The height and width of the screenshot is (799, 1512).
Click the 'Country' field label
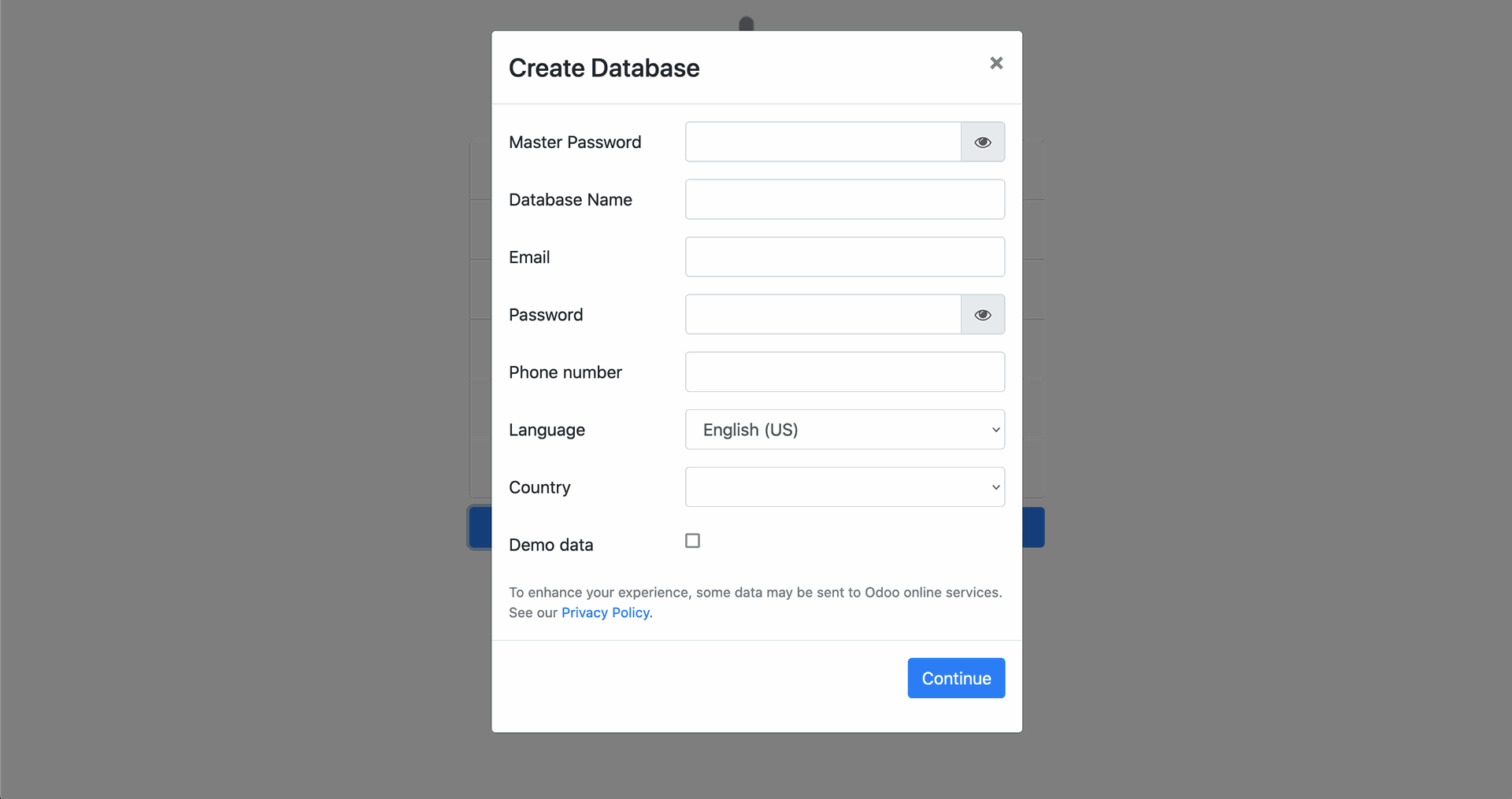539,487
